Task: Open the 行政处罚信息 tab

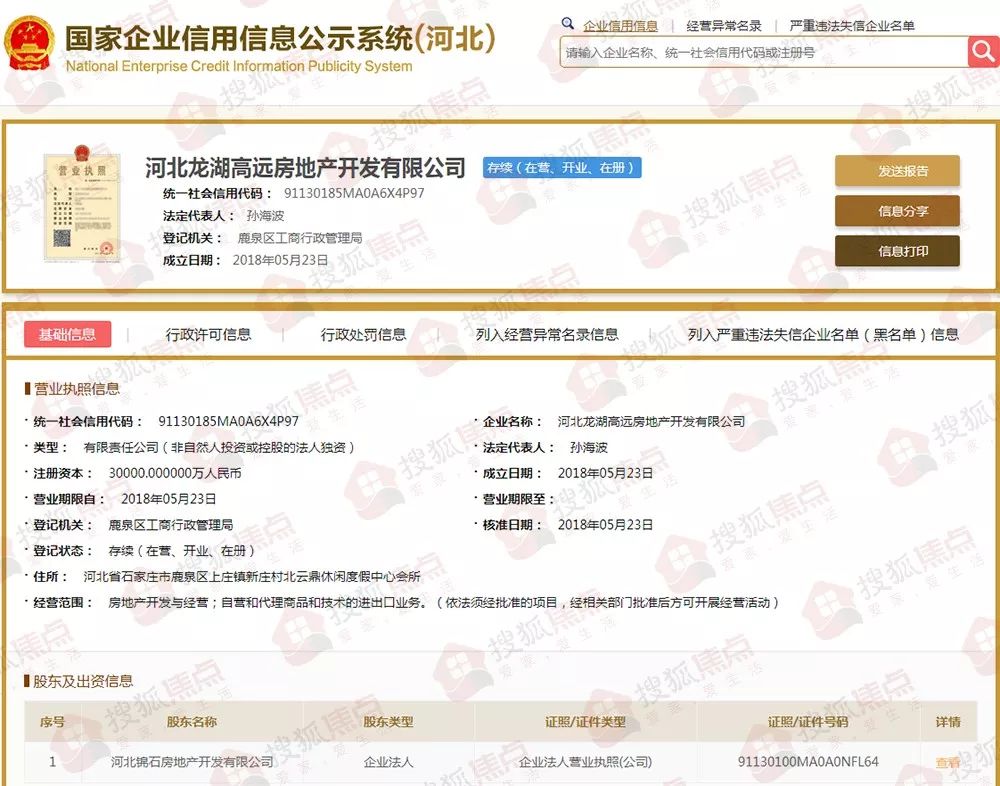Action: pyautogui.click(x=363, y=335)
